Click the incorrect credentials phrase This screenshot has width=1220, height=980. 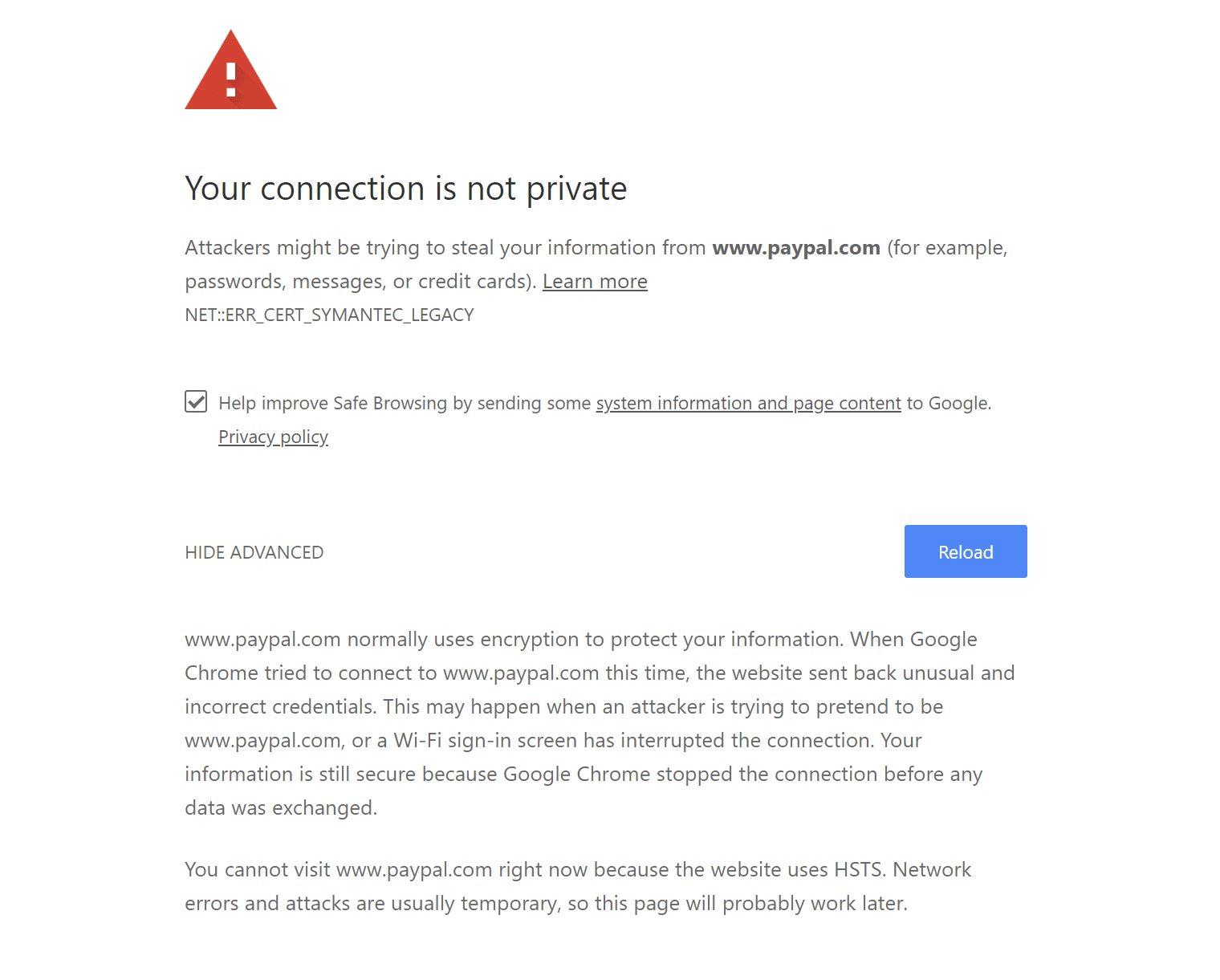coord(279,707)
